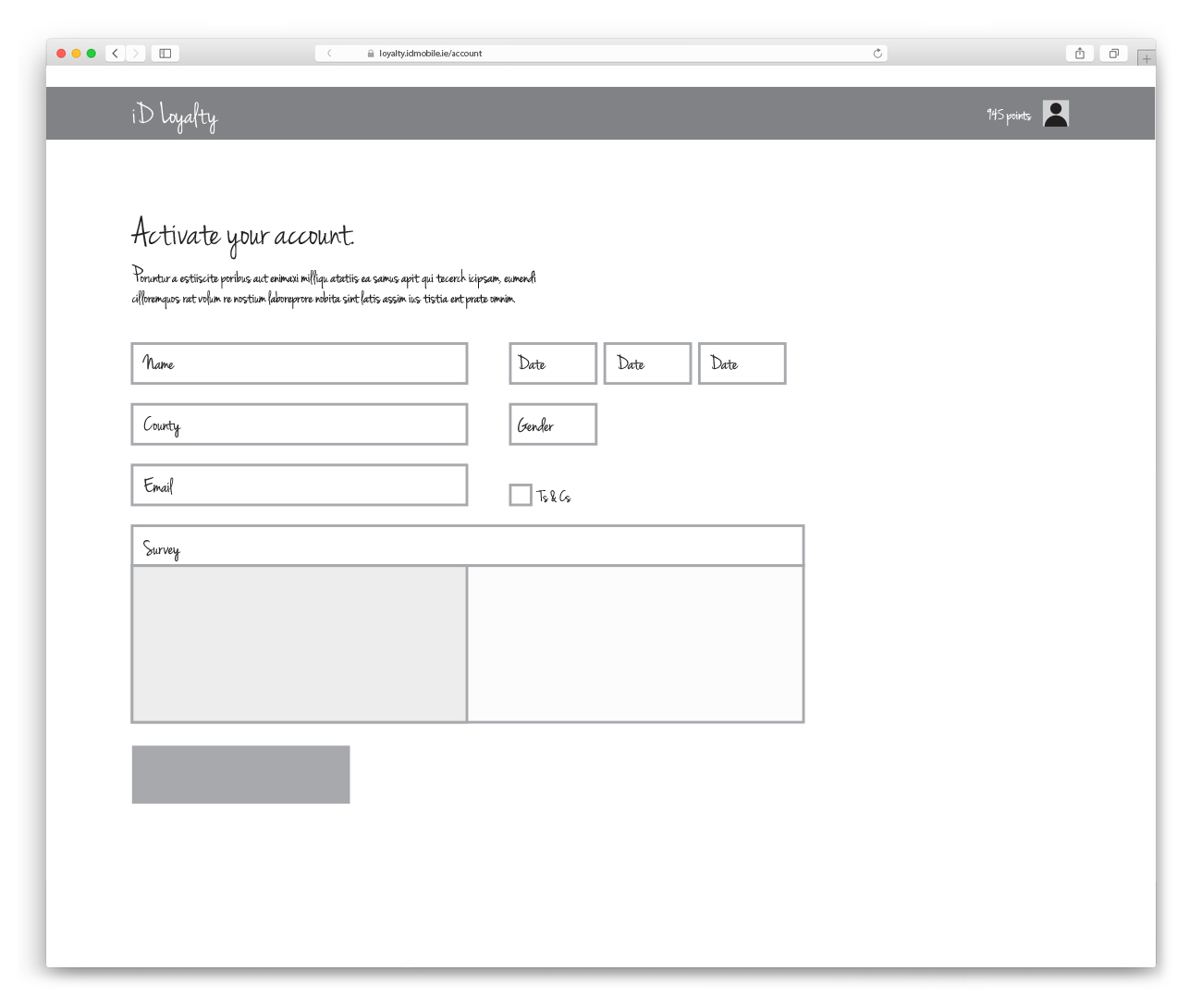Click the iD Loyalty logo
Screen dimensions: 1202x1008
(x=174, y=116)
